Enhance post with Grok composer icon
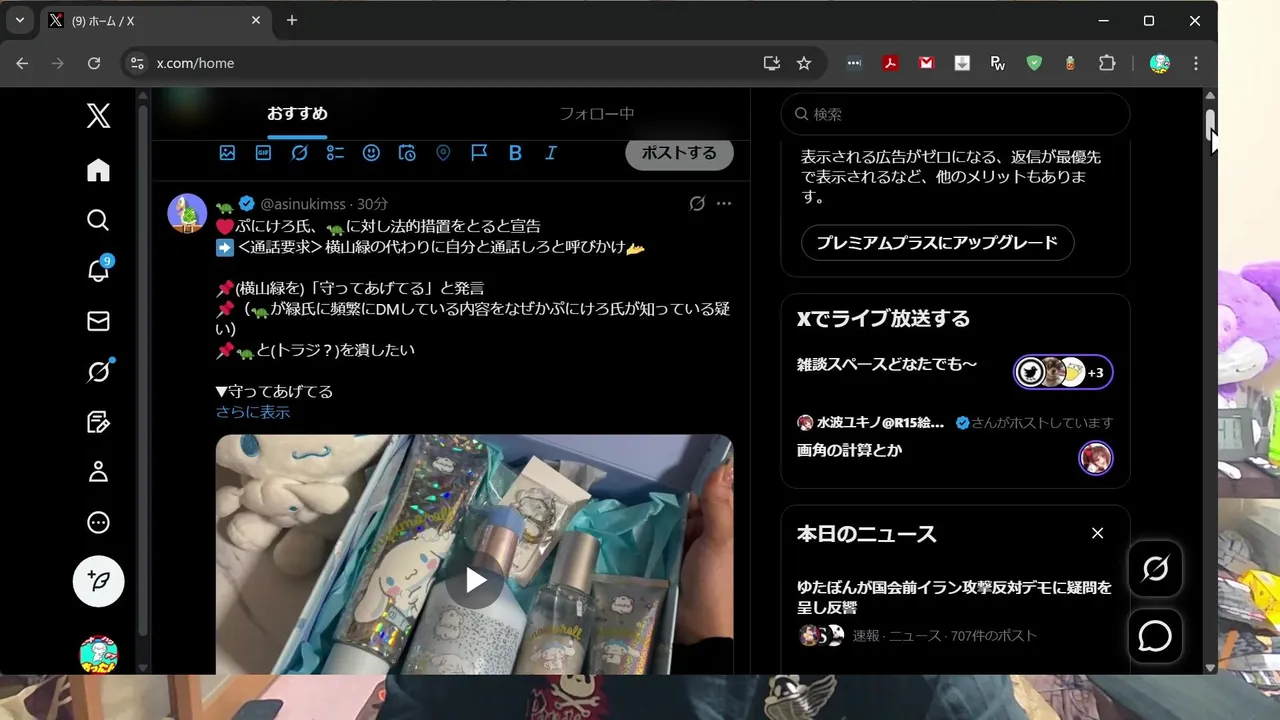 coord(299,153)
